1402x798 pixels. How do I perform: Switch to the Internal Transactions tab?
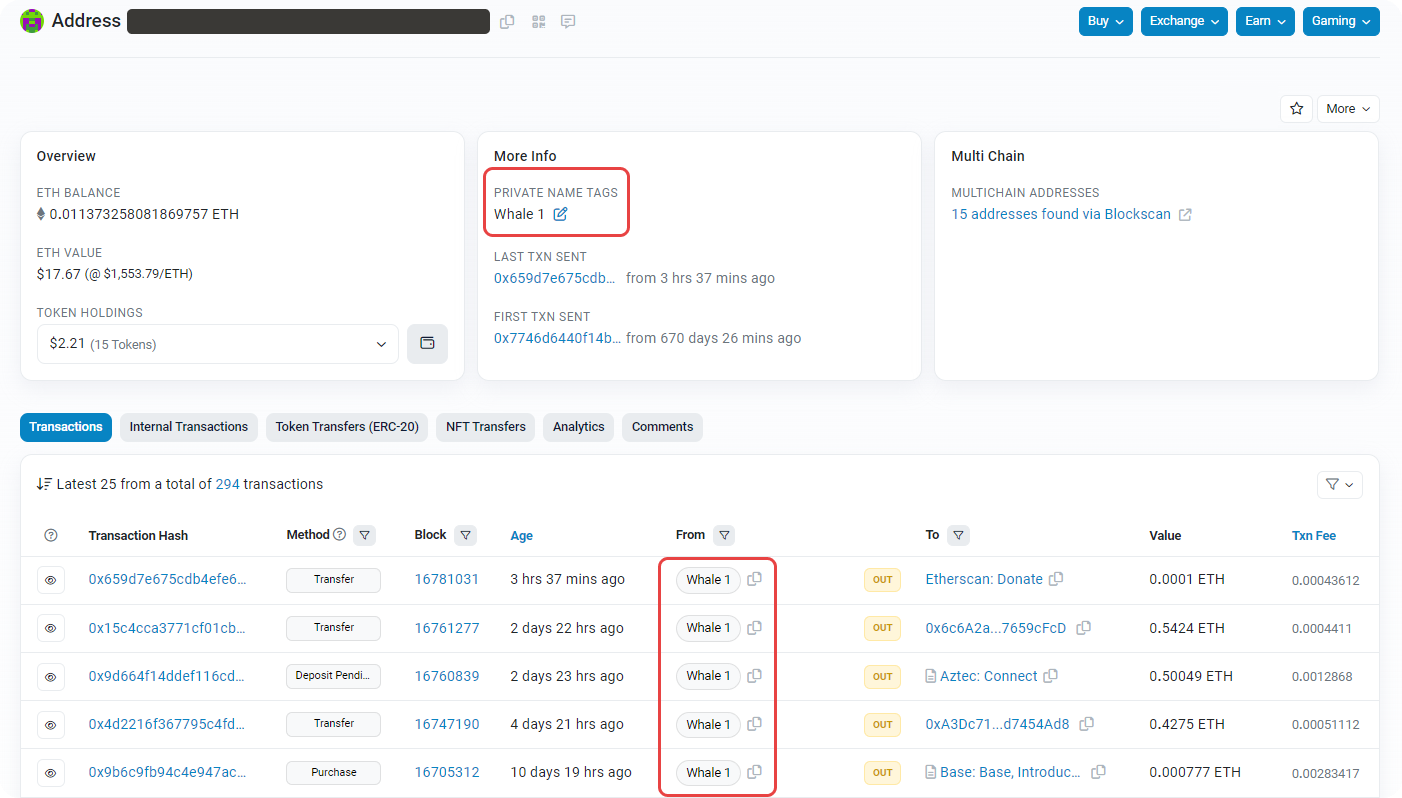point(189,427)
